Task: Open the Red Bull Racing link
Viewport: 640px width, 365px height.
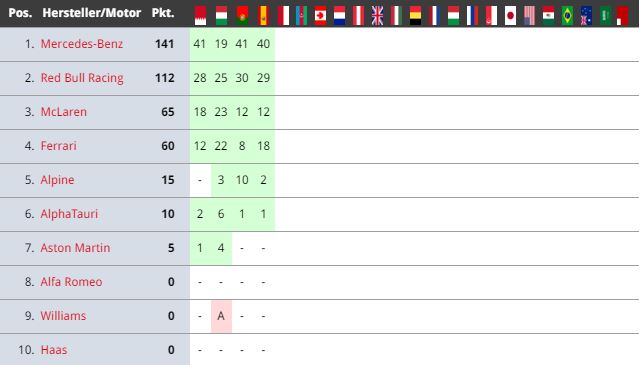Action: coord(82,78)
